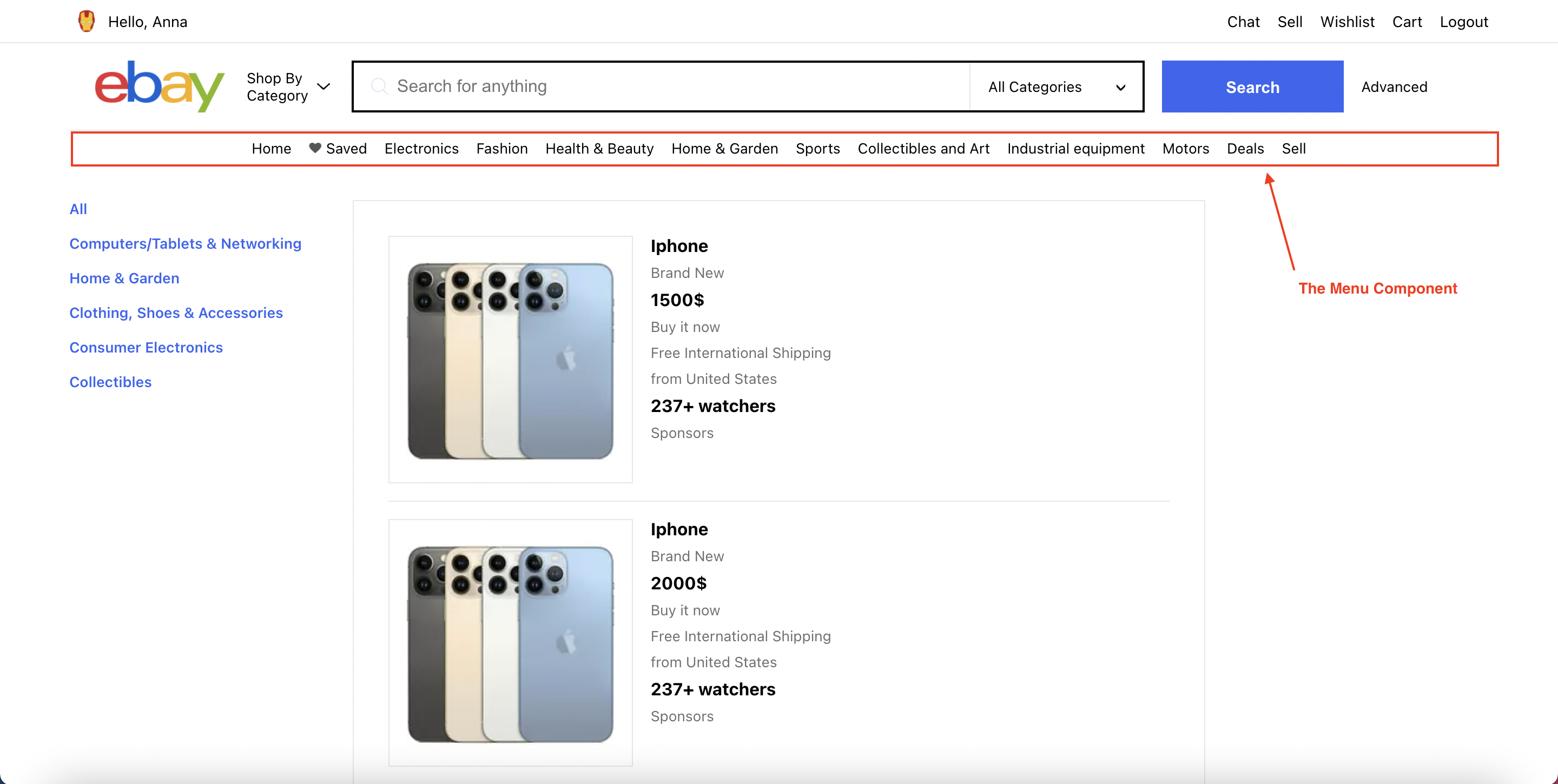1558x784 pixels.
Task: Select the Computers/Tablets & Networking category
Action: 185,243
